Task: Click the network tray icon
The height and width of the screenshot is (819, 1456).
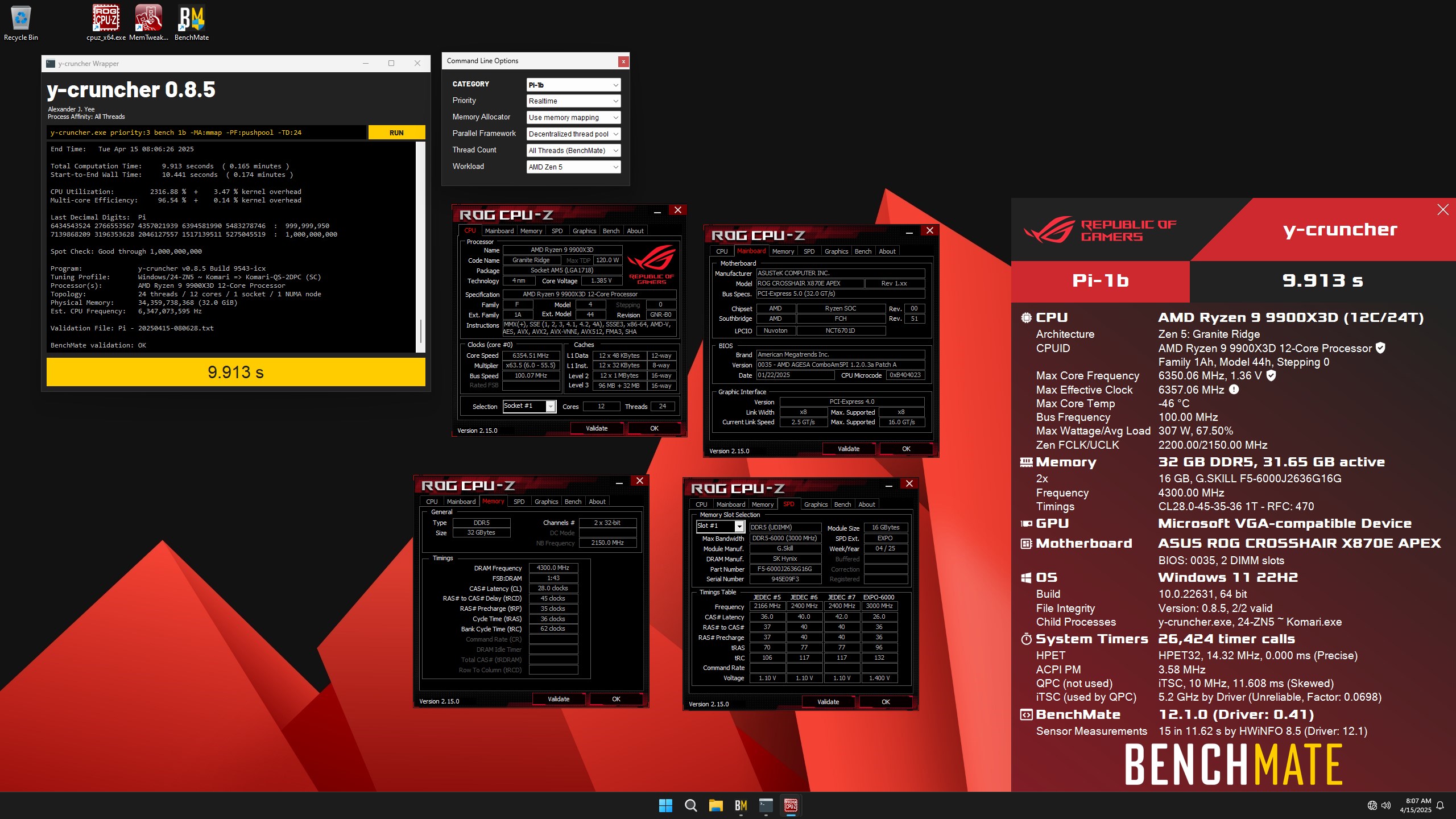Action: coord(1372,805)
